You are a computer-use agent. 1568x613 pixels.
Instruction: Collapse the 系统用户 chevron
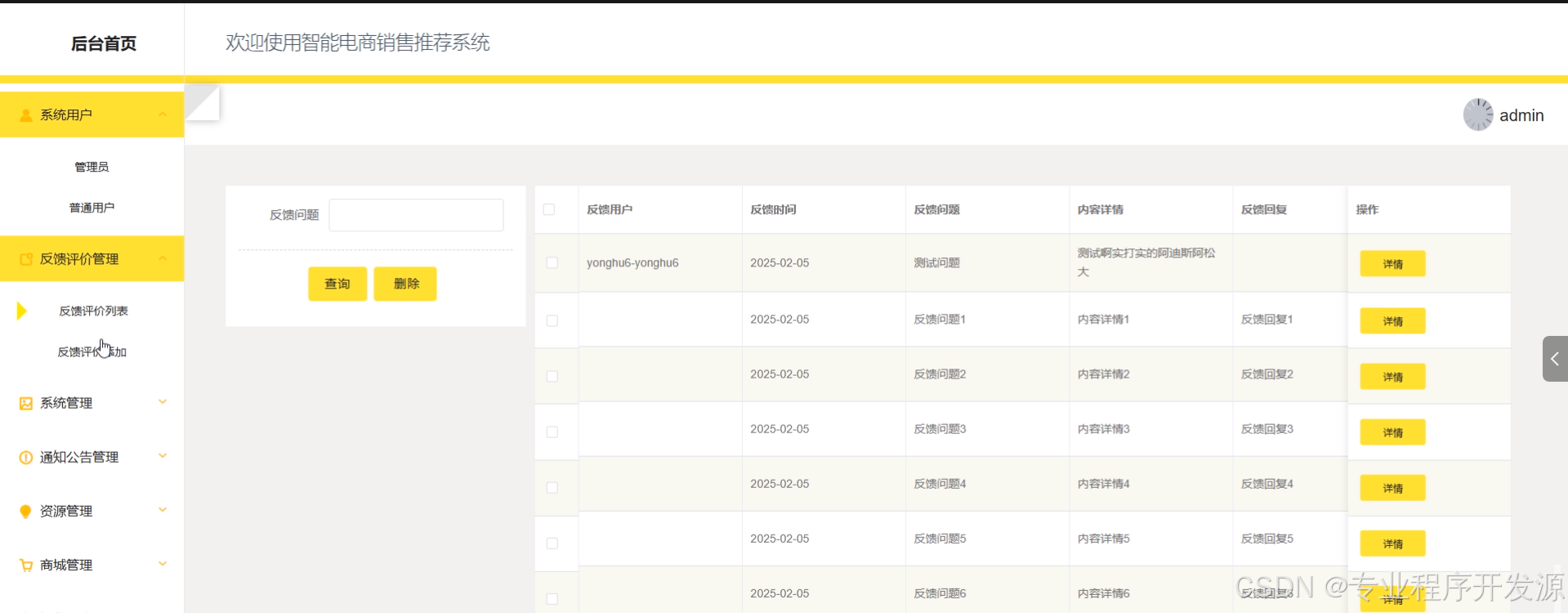(x=163, y=114)
